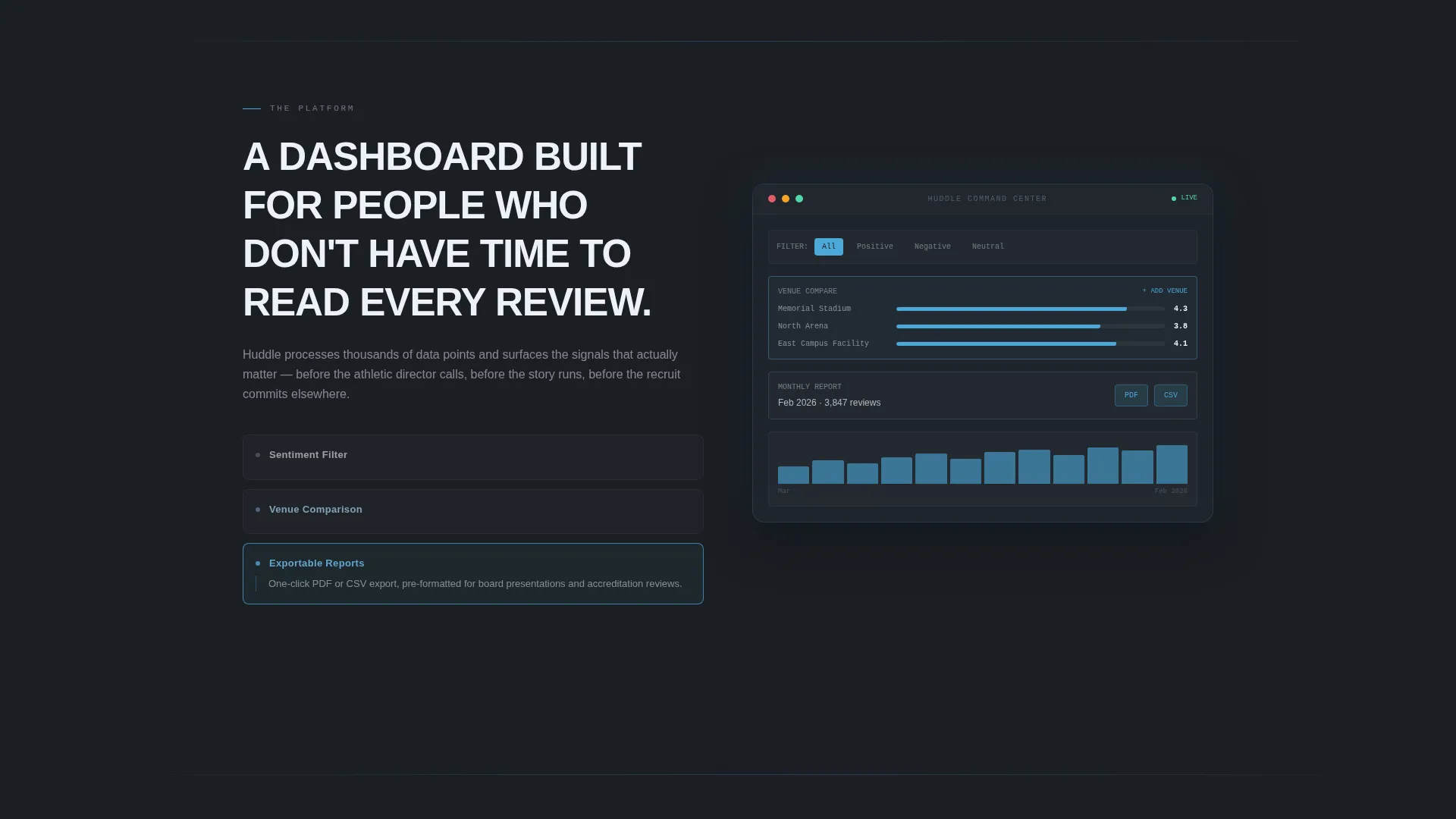The height and width of the screenshot is (819, 1456).
Task: Click the 4.3 rating value
Action: pos(1180,309)
